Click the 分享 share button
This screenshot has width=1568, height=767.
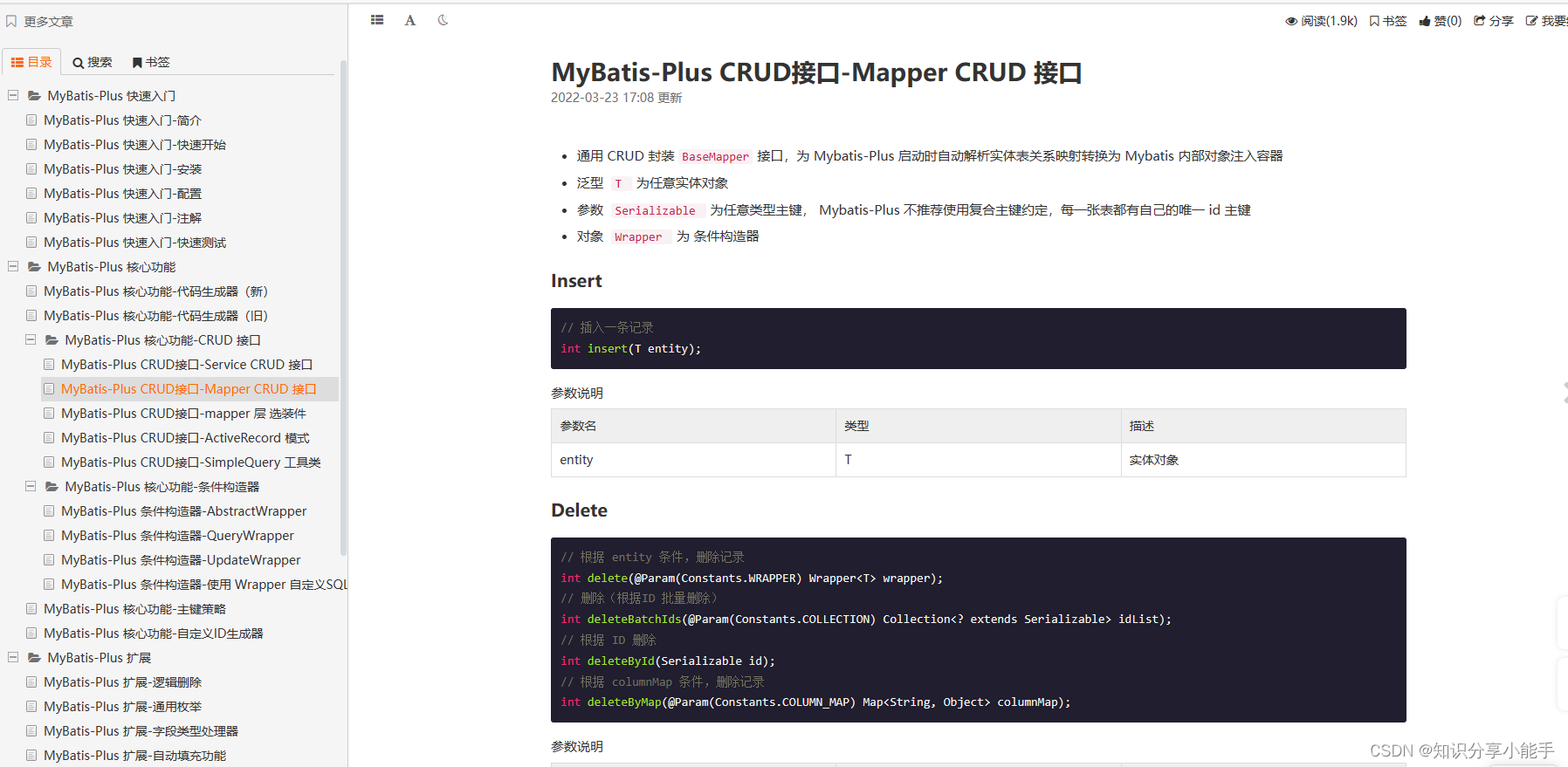[x=1494, y=21]
